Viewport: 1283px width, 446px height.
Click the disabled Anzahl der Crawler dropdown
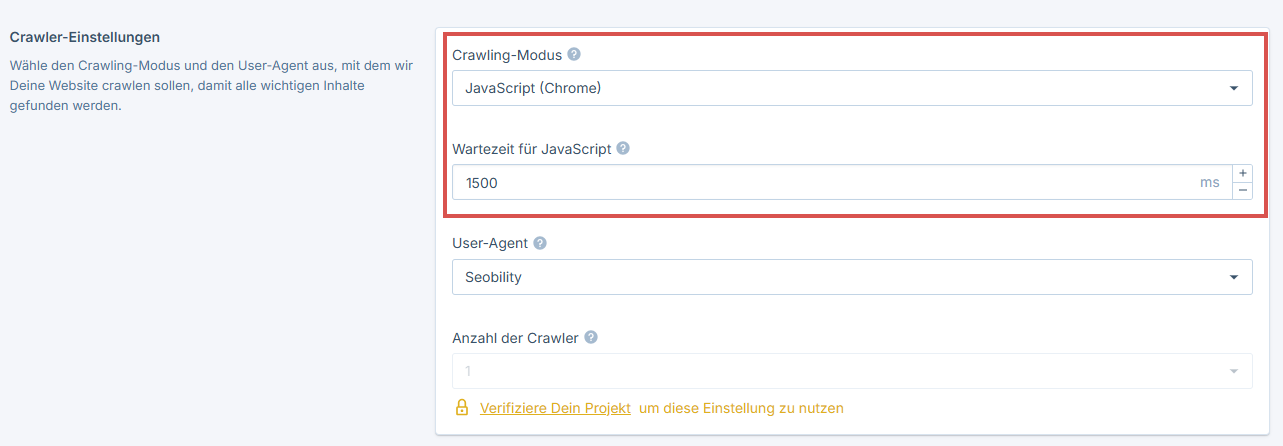pyautogui.click(x=840, y=371)
